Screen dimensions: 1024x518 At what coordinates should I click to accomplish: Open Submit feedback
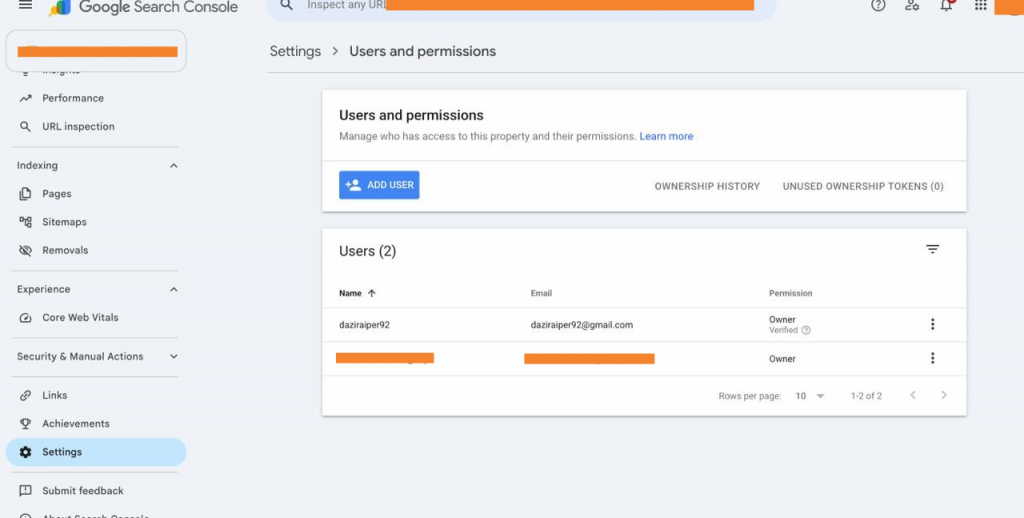pos(82,491)
